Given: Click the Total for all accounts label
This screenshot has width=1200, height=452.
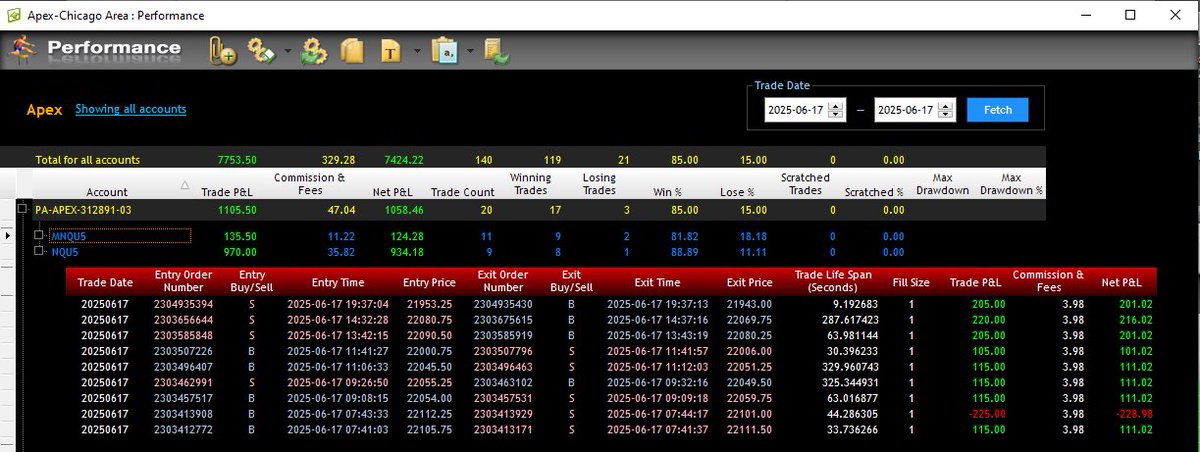Looking at the screenshot, I should [x=88, y=160].
